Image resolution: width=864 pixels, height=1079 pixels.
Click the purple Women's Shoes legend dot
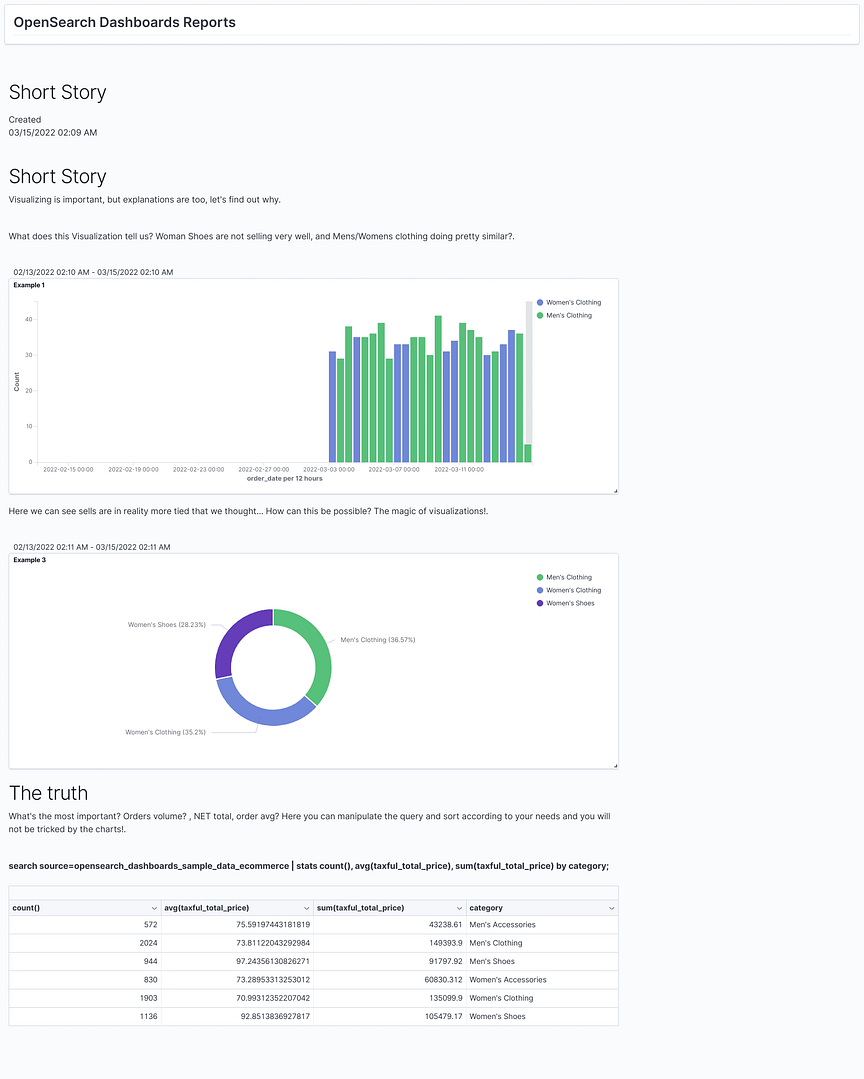point(540,603)
